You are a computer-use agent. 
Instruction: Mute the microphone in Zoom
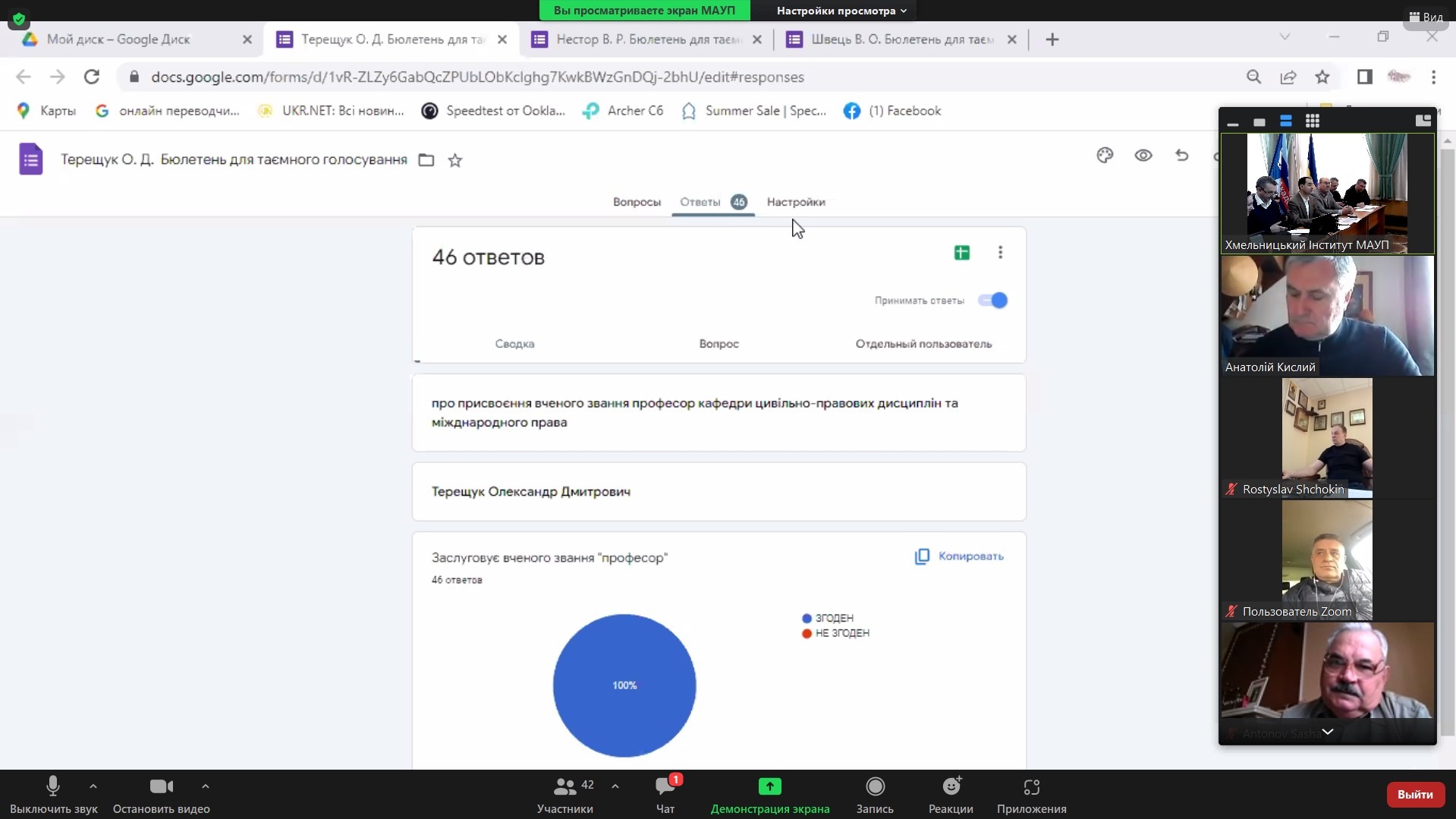(x=53, y=793)
